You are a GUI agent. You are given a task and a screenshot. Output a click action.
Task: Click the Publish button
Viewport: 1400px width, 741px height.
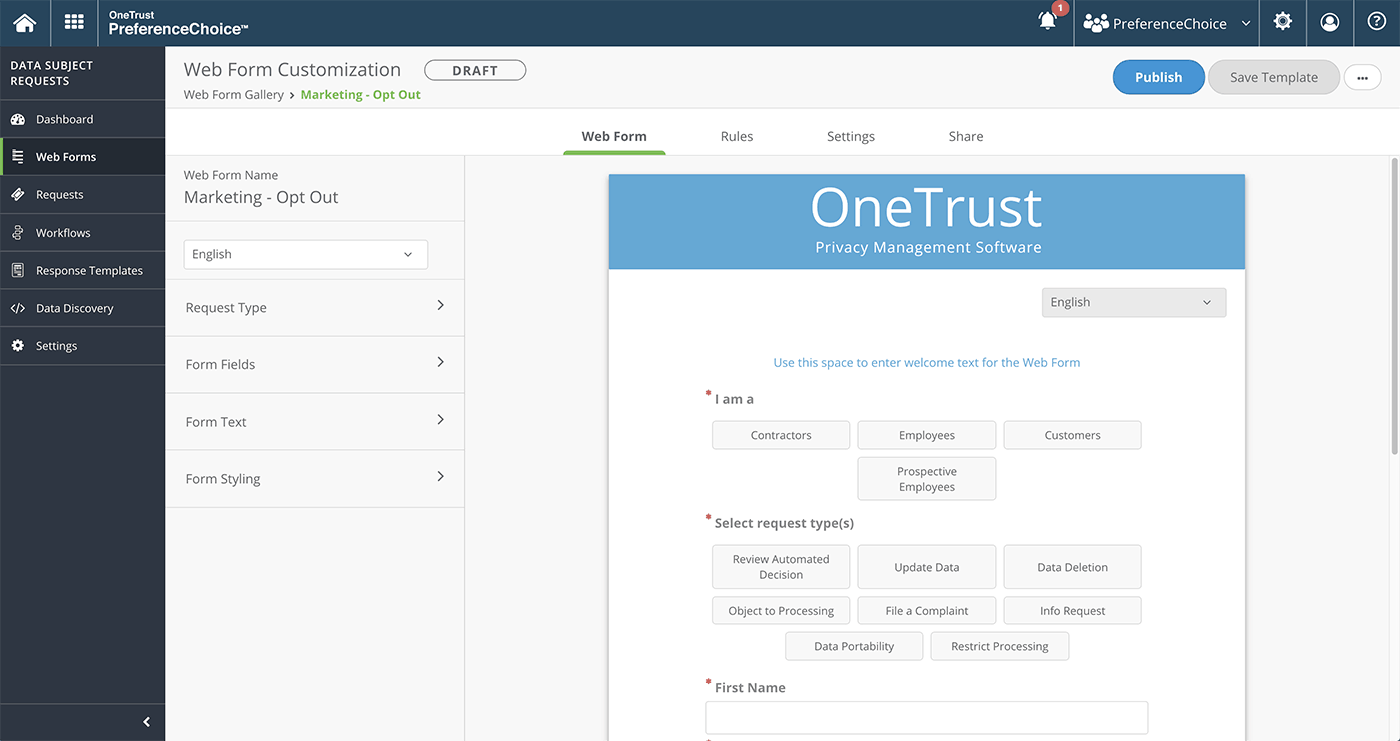coord(1158,77)
